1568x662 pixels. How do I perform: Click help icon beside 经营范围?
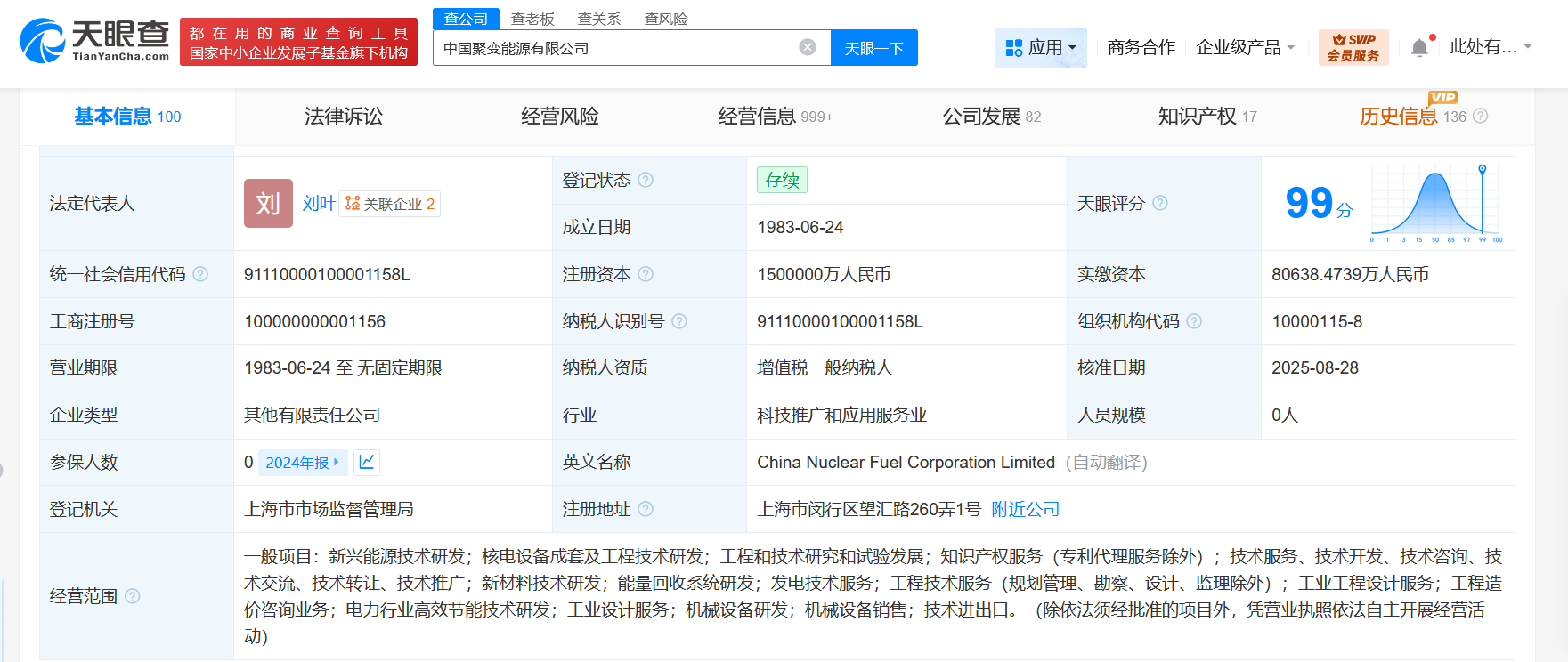133,596
